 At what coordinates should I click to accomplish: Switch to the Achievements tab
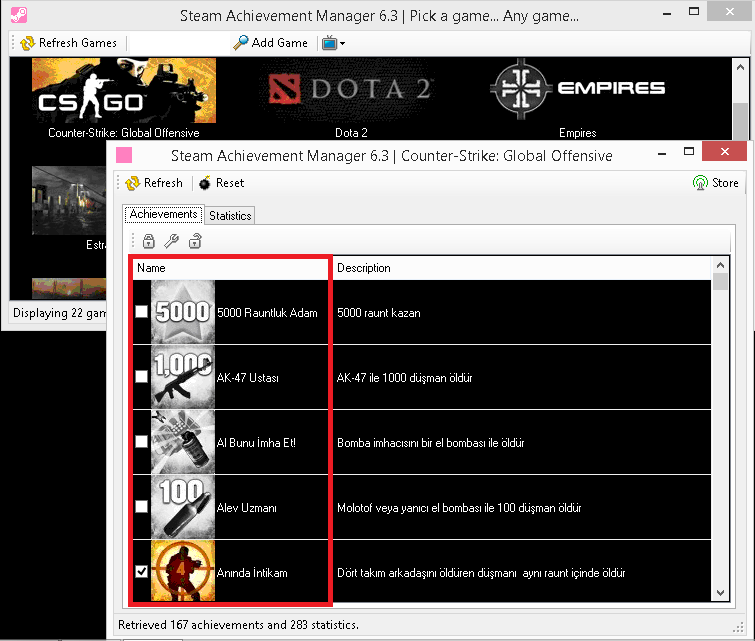pyautogui.click(x=163, y=214)
